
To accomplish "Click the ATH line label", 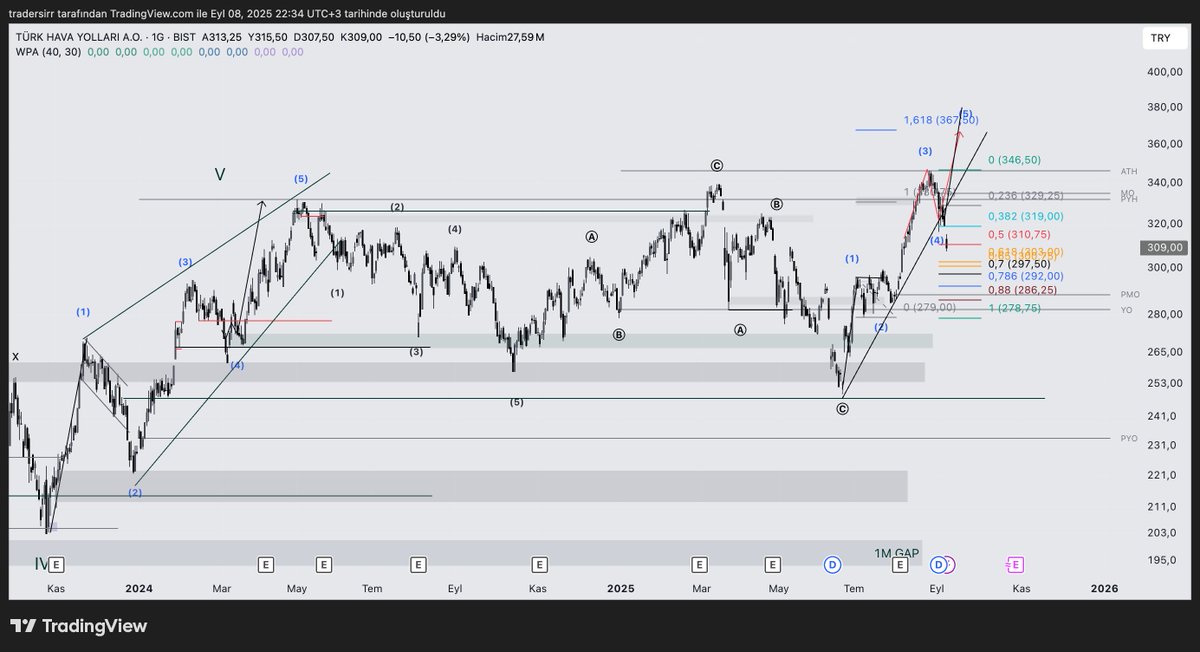I will (1129, 171).
